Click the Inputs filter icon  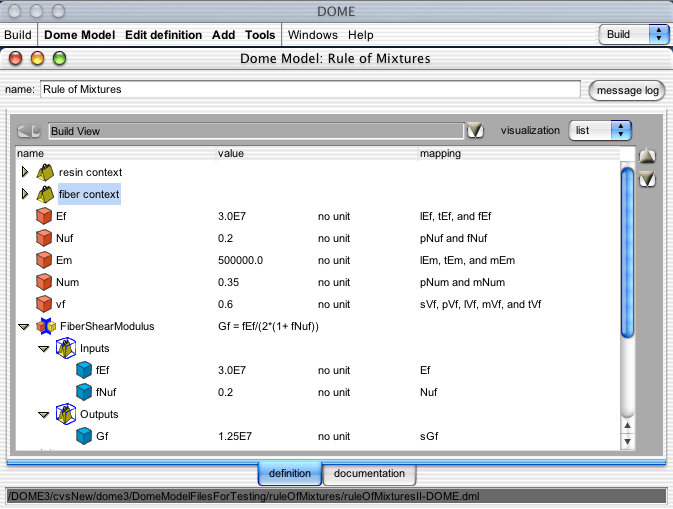66,348
